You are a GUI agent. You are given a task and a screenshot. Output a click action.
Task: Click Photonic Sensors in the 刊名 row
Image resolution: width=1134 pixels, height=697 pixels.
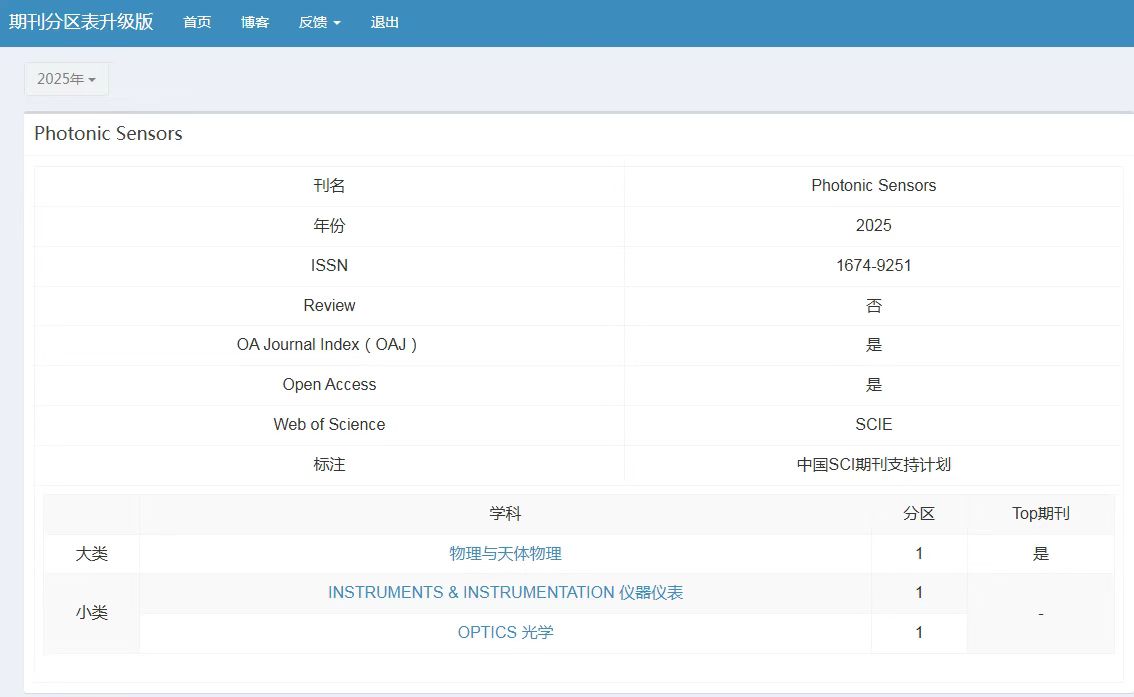coord(873,186)
